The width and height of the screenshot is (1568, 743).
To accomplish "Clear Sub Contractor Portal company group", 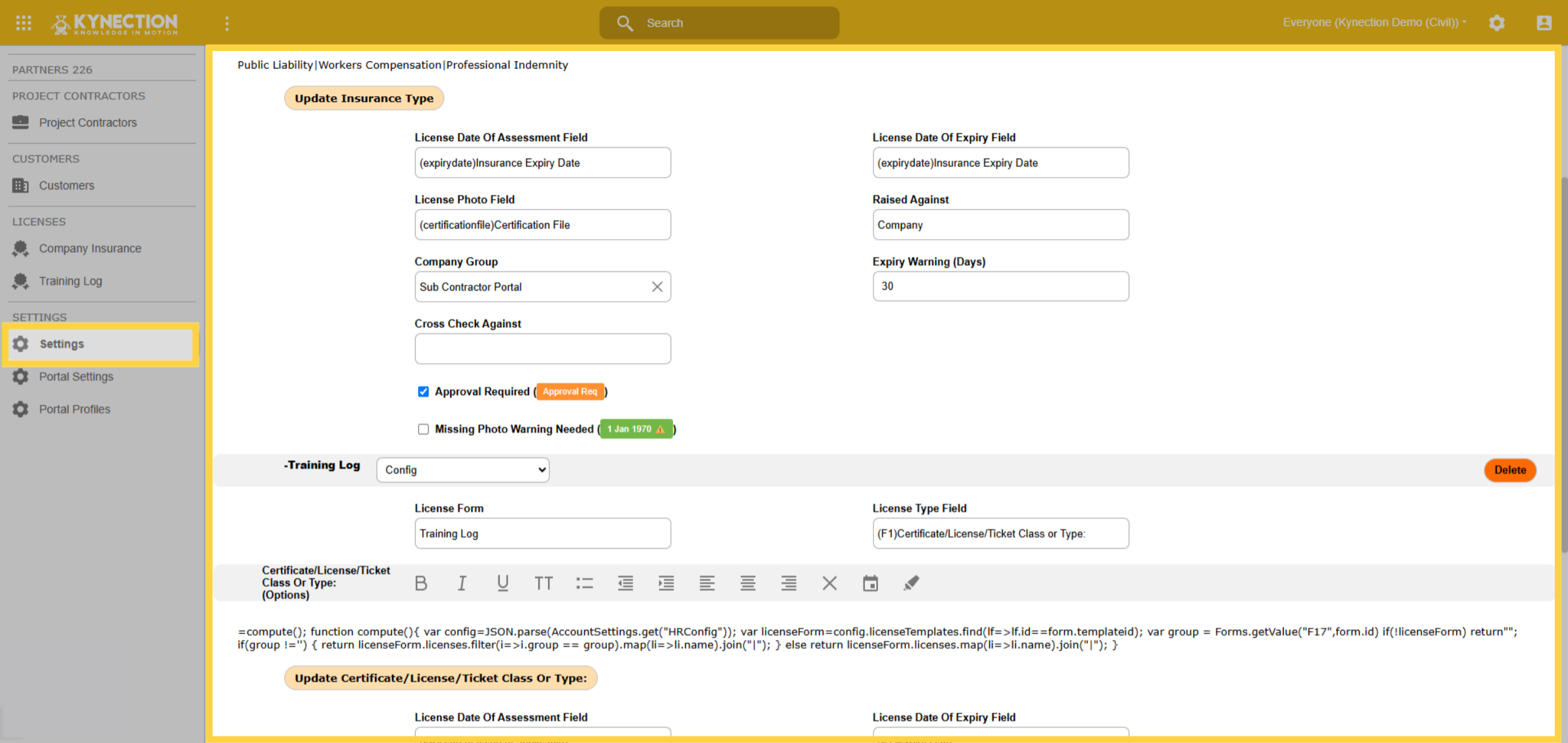I will pos(657,287).
